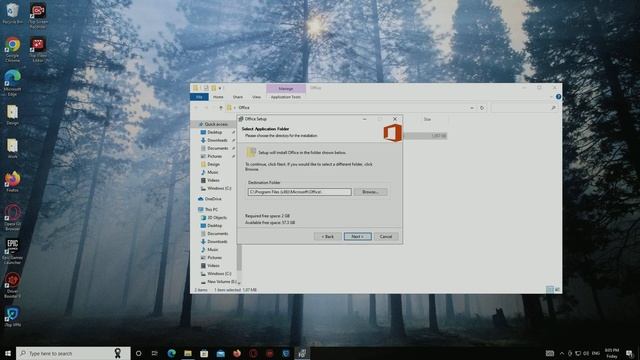The width and height of the screenshot is (640, 360).
Task: Click the Browse... button
Action: (370, 192)
